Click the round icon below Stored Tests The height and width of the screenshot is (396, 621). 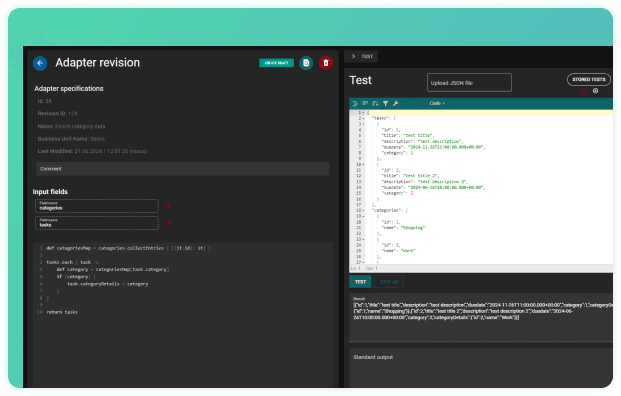(595, 91)
